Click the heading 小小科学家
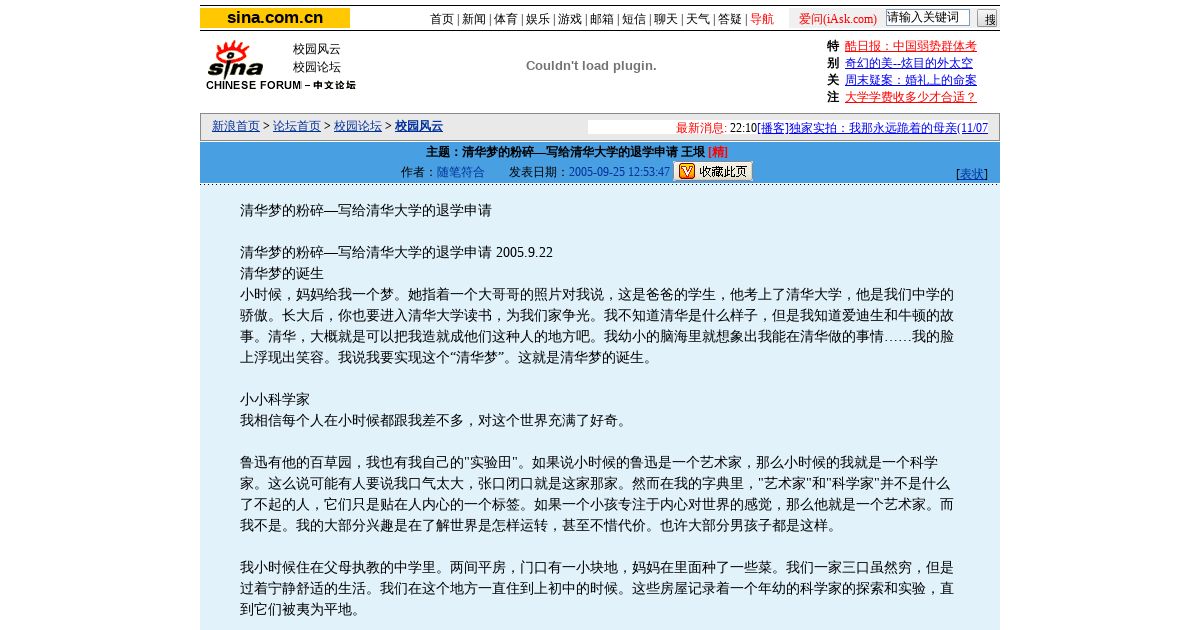1200x630 pixels. click(275, 399)
